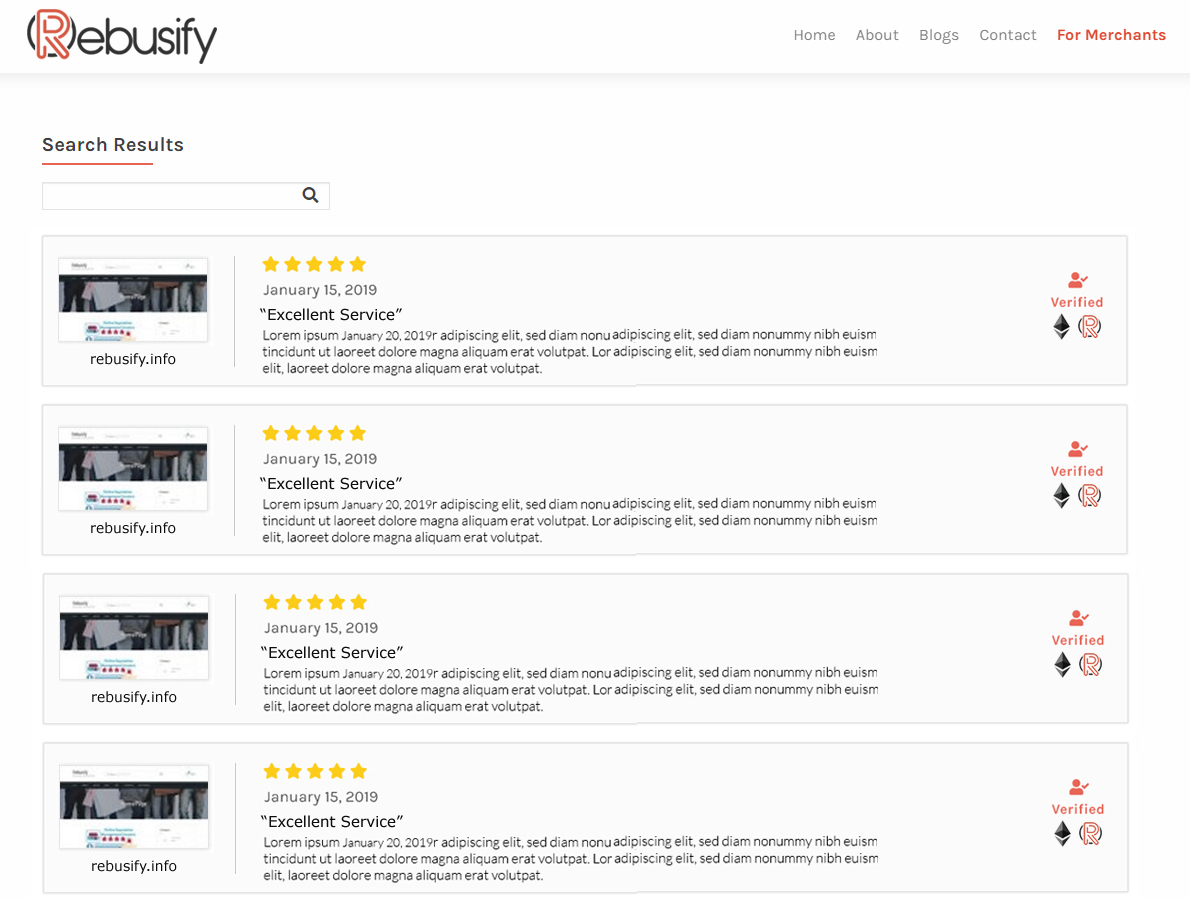Click the Ethereum icon in fourth review

1063,833
